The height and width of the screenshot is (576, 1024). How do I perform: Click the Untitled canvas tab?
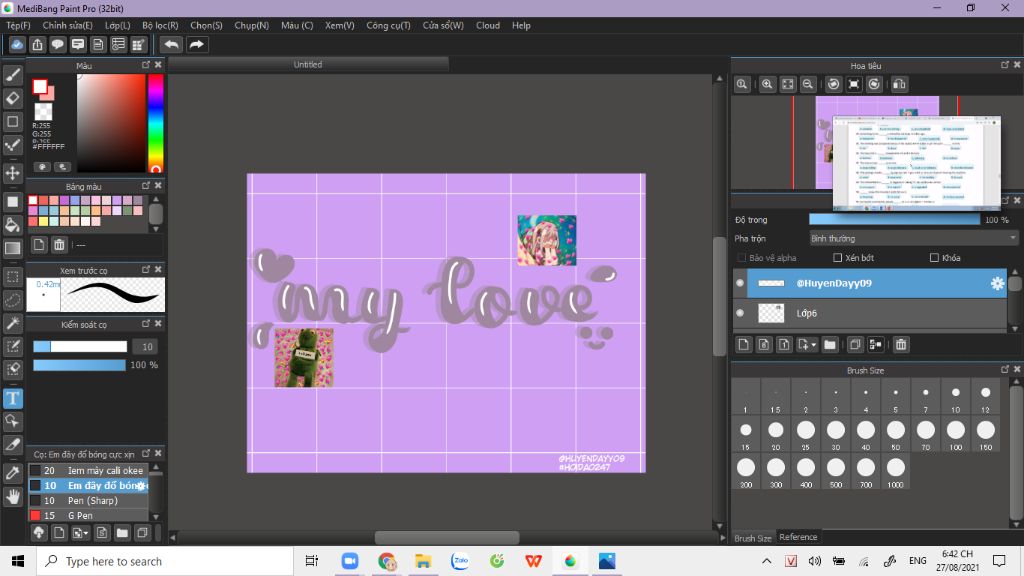(x=308, y=64)
